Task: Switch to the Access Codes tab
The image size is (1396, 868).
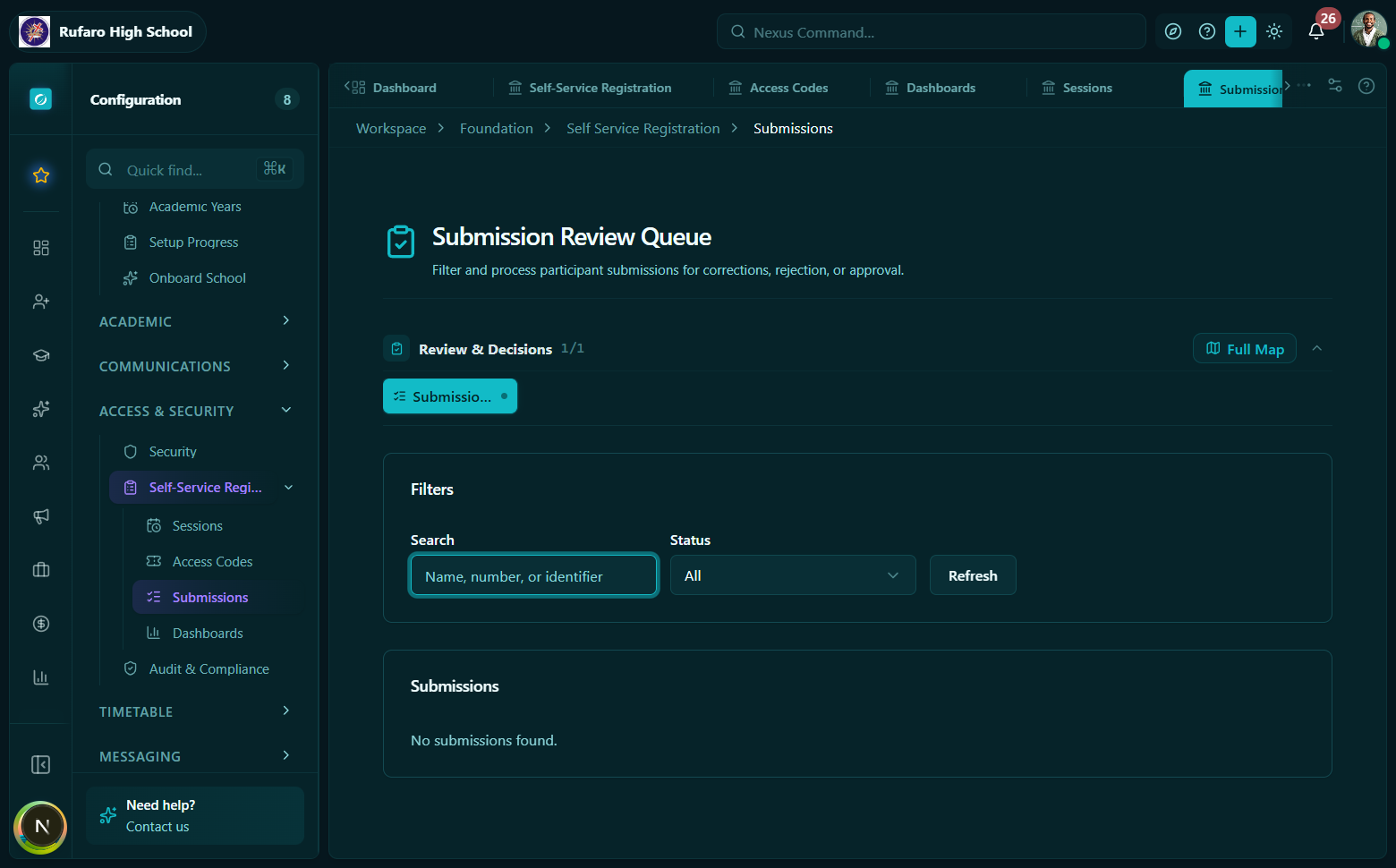Action: (x=779, y=88)
